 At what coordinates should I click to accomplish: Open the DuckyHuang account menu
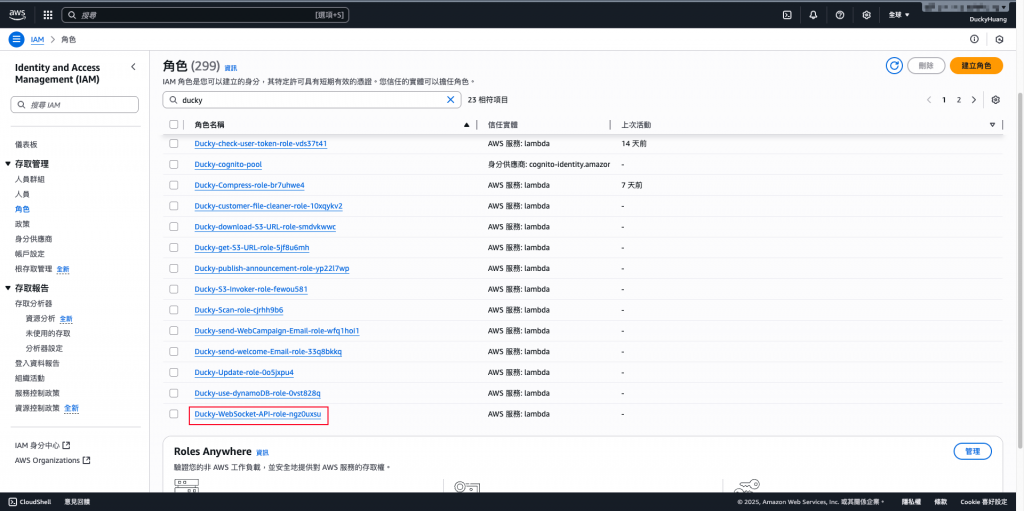click(988, 20)
